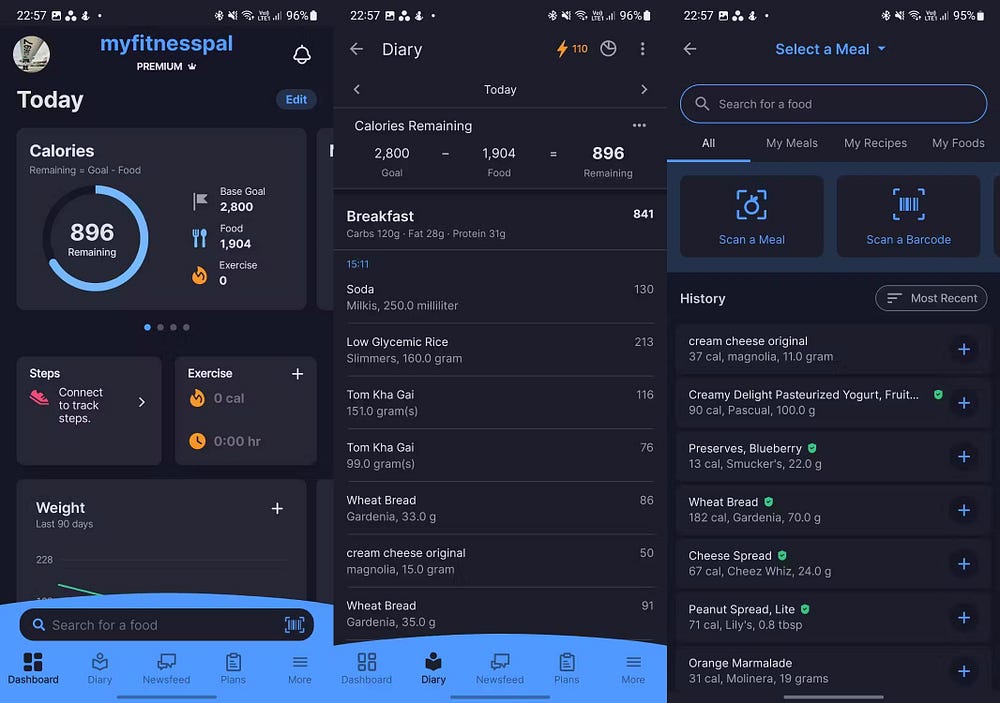This screenshot has height=703, width=1000.
Task: Go to previous day chevron in Diary
Action: 357,89
